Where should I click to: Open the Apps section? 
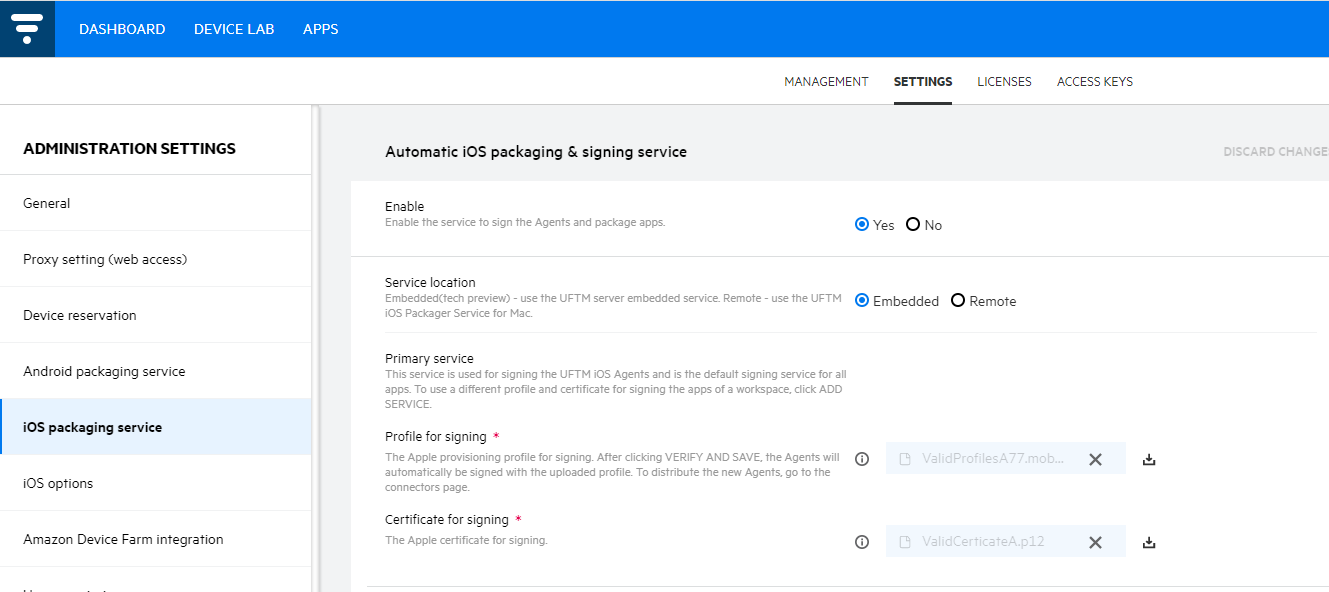(320, 29)
